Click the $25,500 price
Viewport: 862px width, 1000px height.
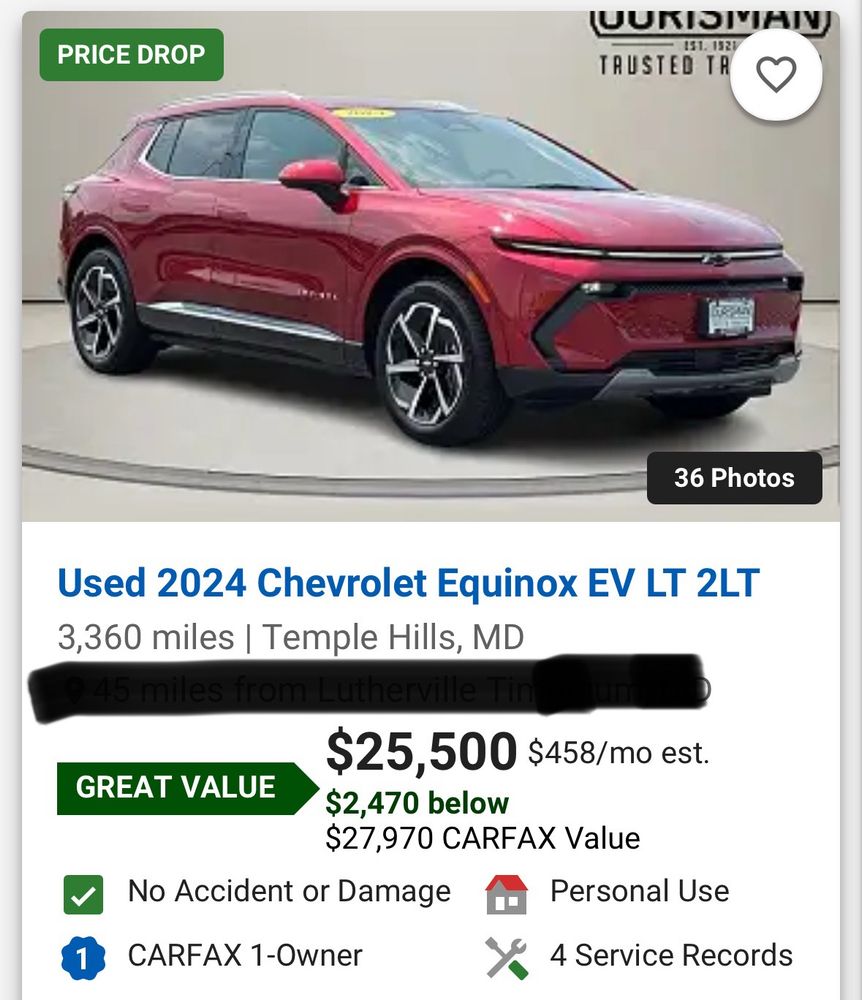pos(421,751)
